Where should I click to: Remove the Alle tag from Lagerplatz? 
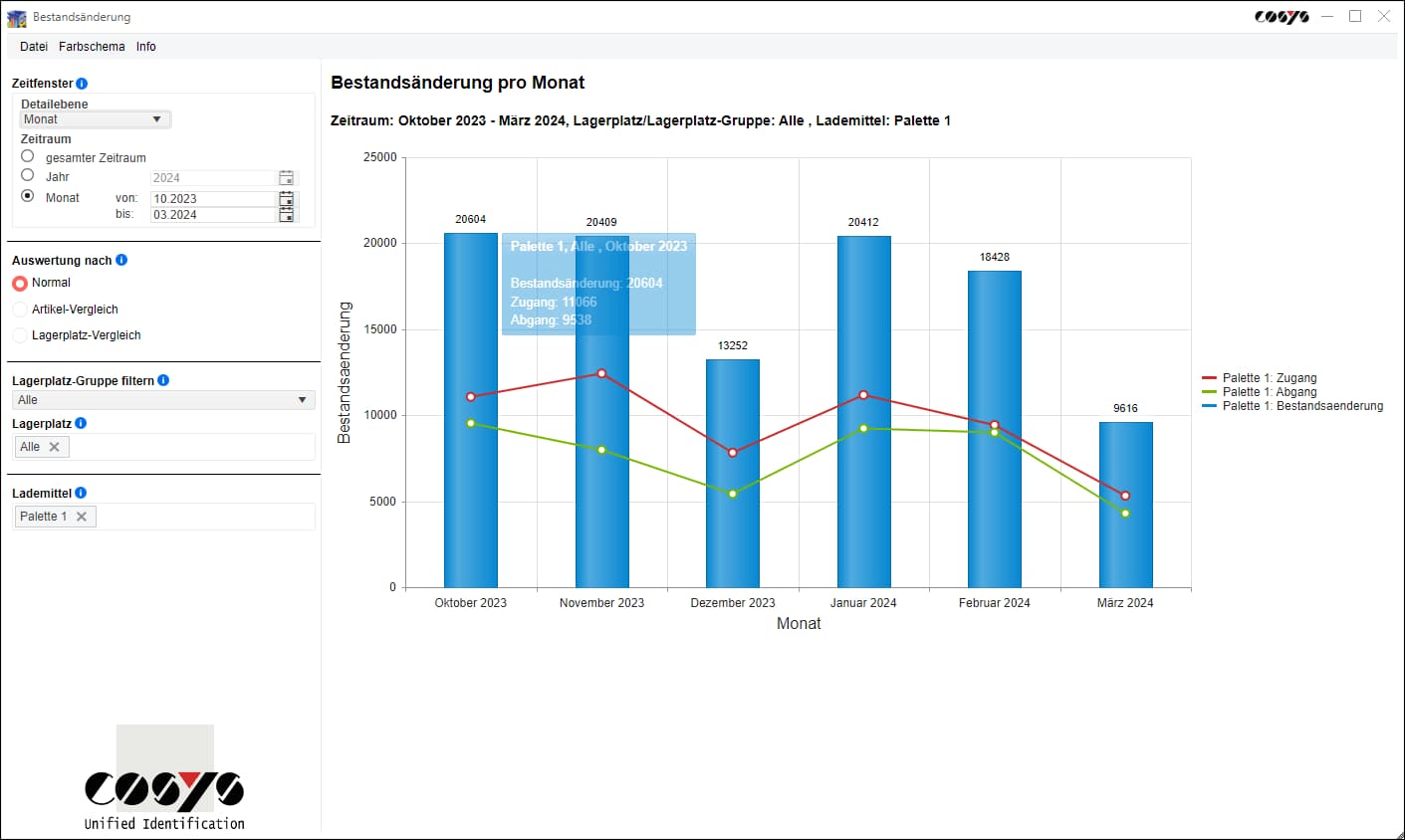55,447
